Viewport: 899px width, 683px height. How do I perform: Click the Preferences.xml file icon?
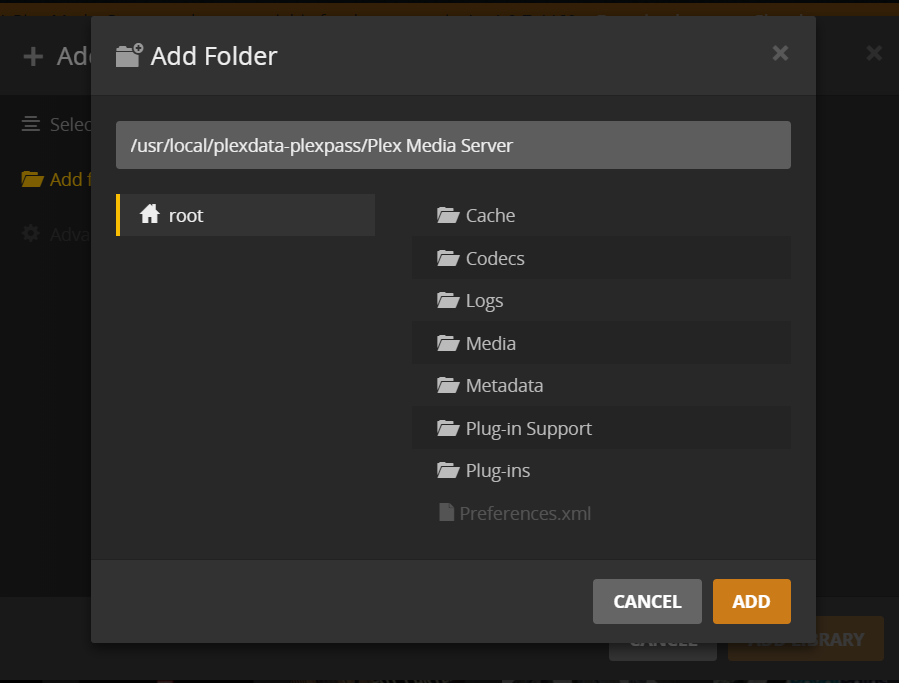pos(447,513)
